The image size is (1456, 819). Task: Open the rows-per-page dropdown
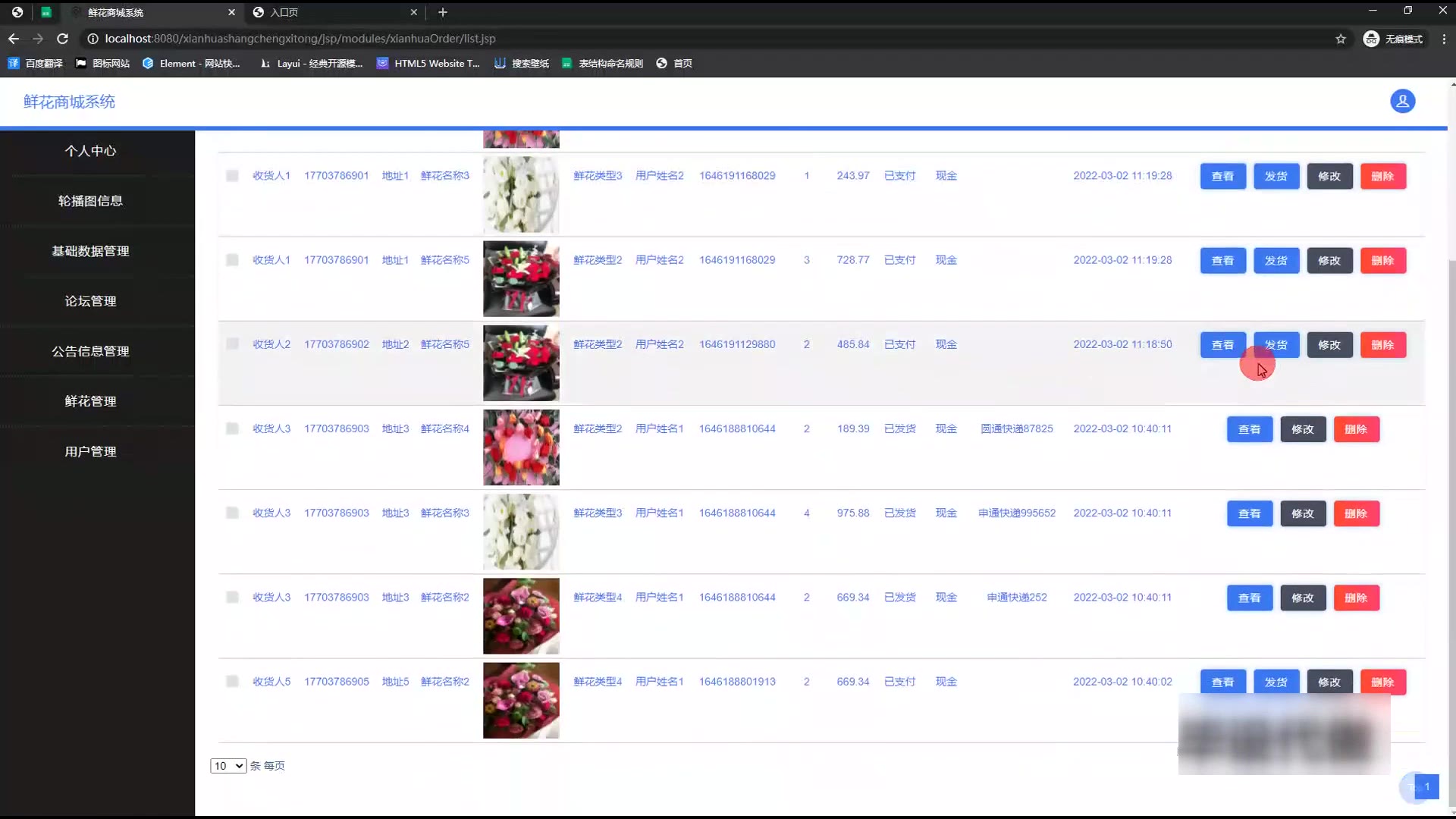pos(227,766)
